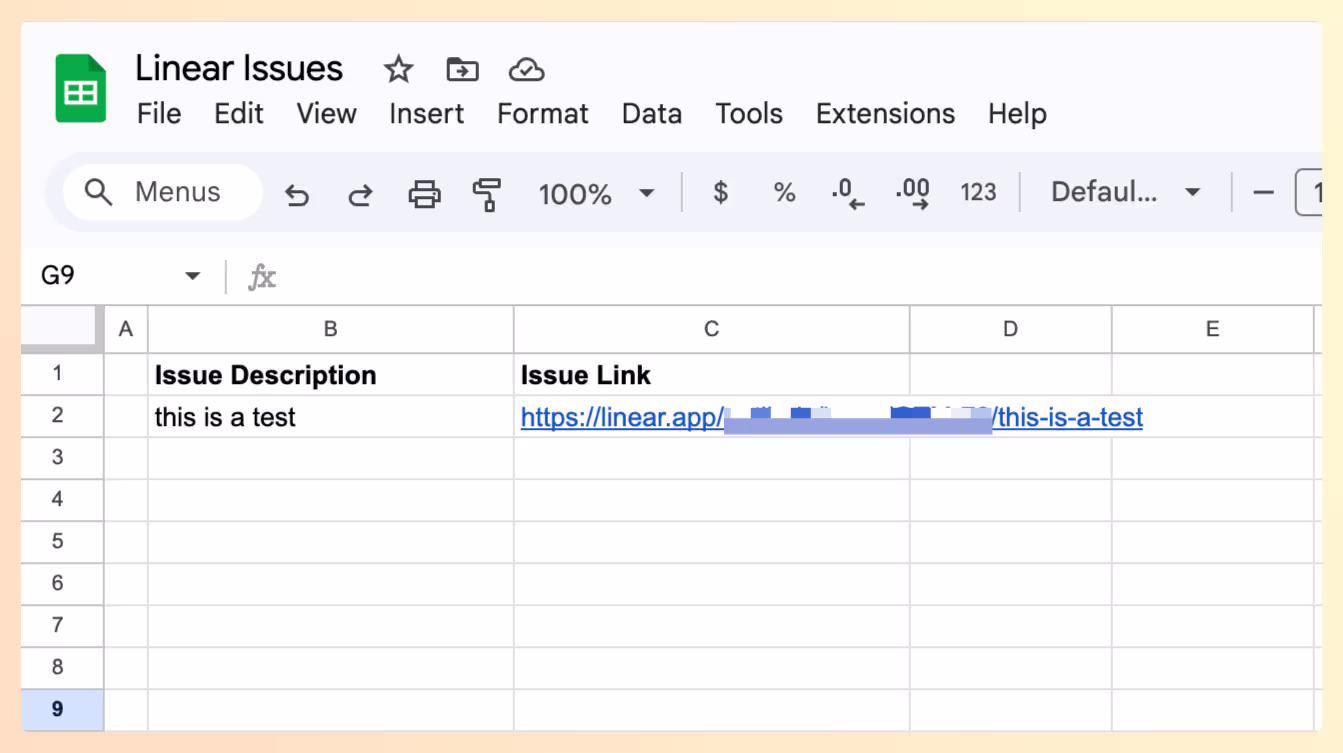Screen dimensions: 1343x753
Task: Select column B header
Action: [x=331, y=329]
